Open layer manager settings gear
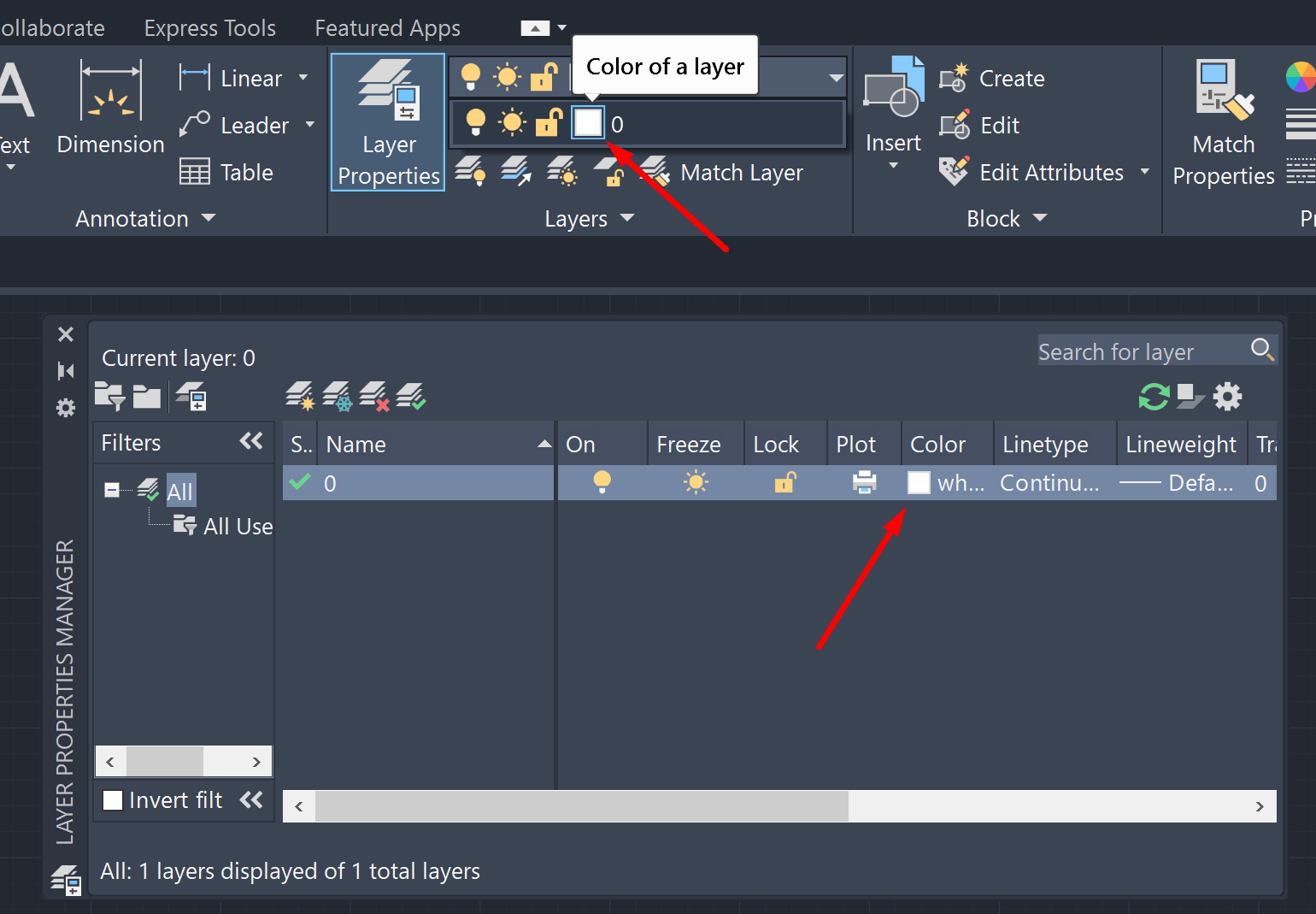Viewport: 1316px width, 914px height. 1228,396
